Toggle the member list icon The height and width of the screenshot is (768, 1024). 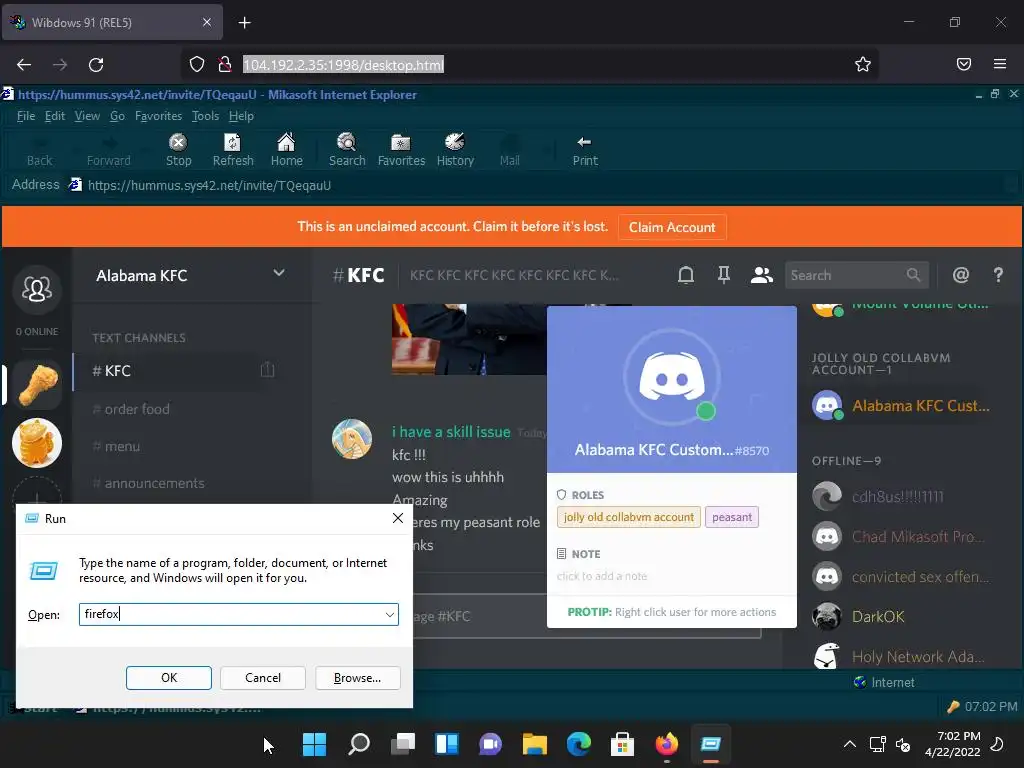tap(761, 275)
